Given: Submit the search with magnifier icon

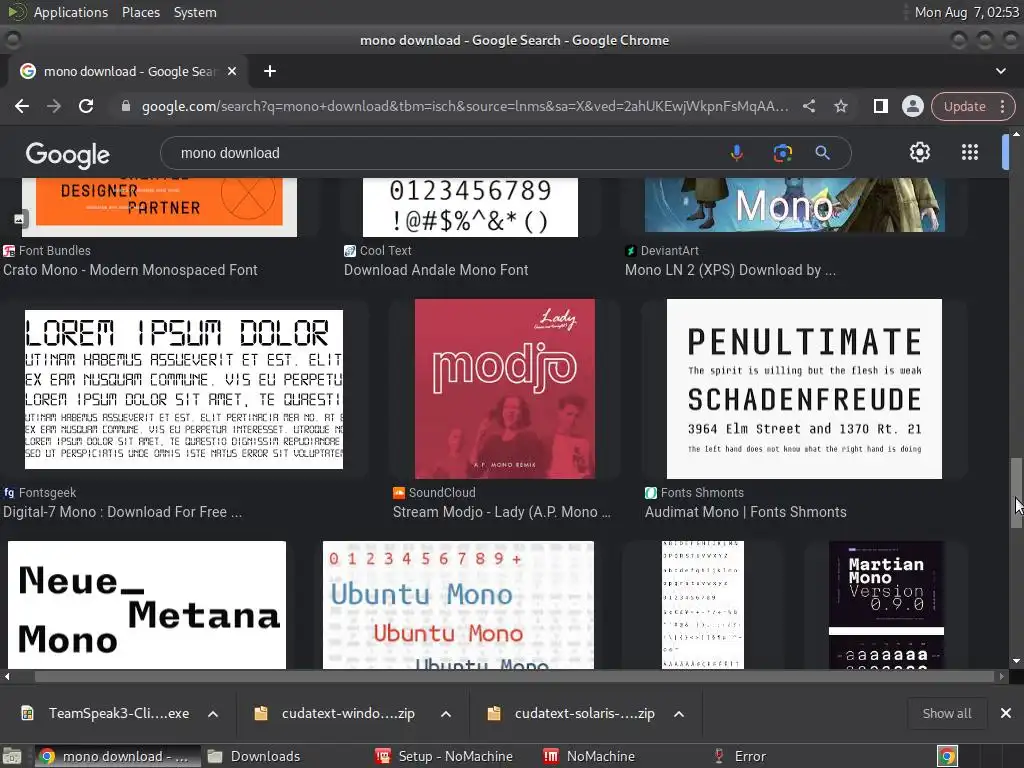Looking at the screenshot, I should click(822, 153).
